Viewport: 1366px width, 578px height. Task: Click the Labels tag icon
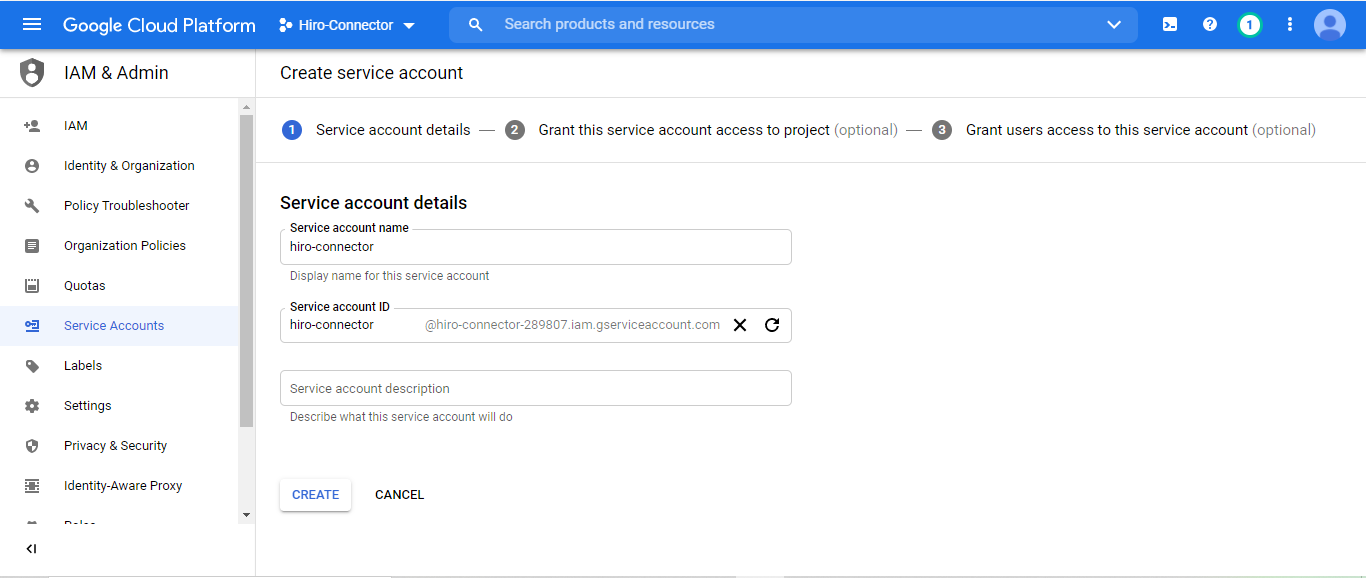[x=32, y=366]
